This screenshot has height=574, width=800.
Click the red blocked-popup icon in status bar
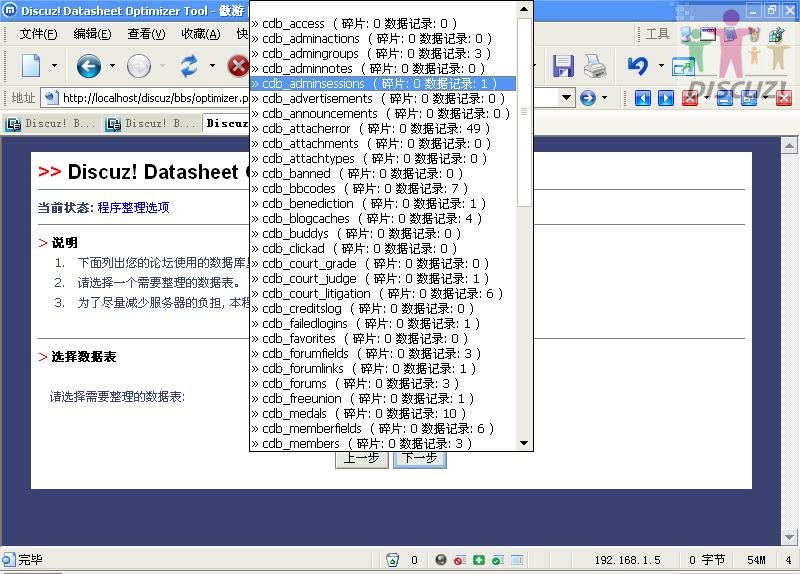[460, 560]
